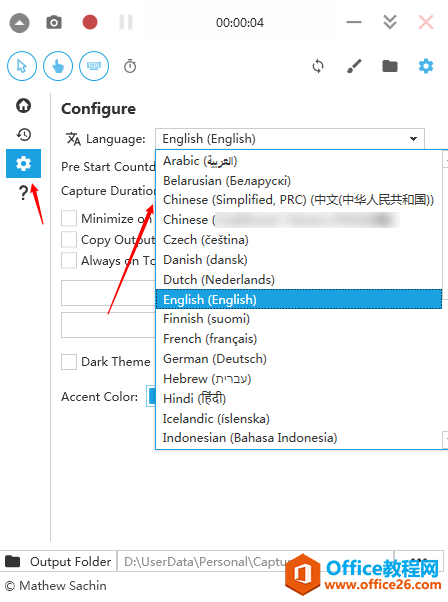Take a screenshot with the camera icon
This screenshot has width=448, height=602.
54,23
